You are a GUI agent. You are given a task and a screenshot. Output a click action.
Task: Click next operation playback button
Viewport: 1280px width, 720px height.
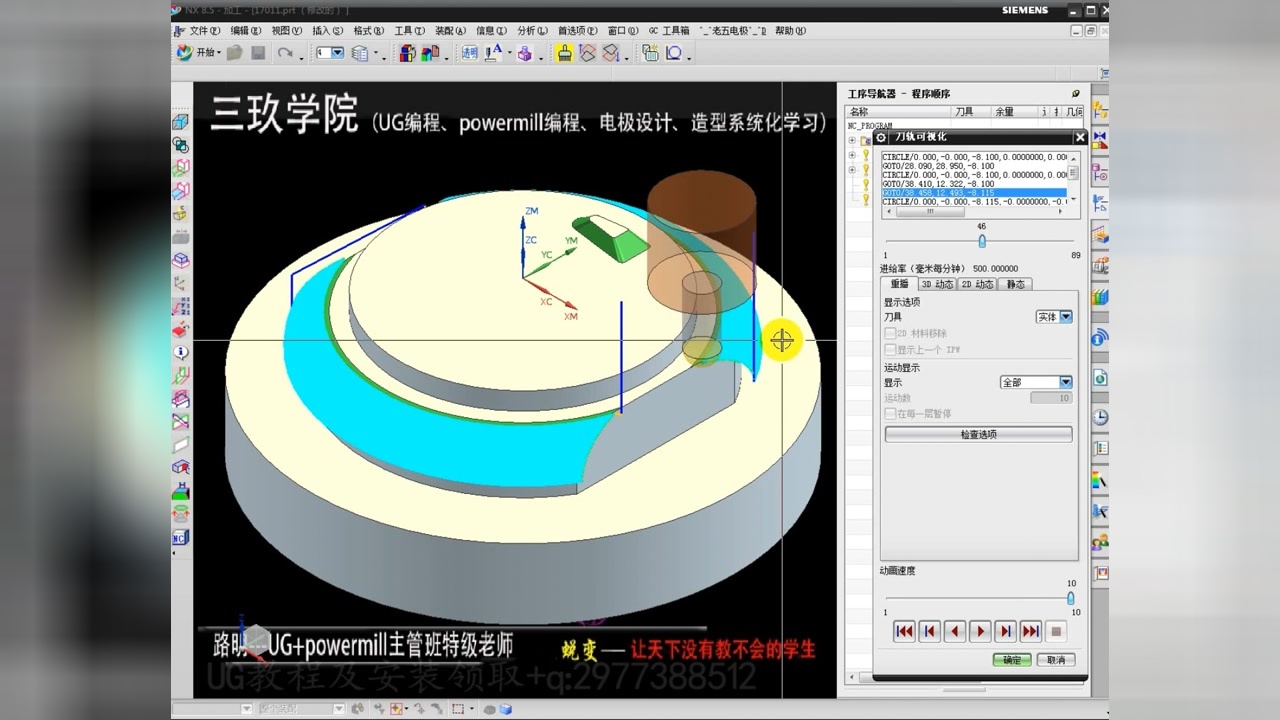pos(1006,631)
